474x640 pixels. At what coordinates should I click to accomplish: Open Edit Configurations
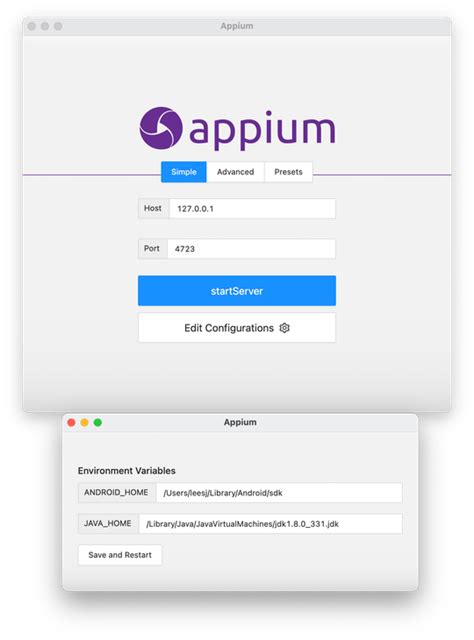[x=237, y=328]
